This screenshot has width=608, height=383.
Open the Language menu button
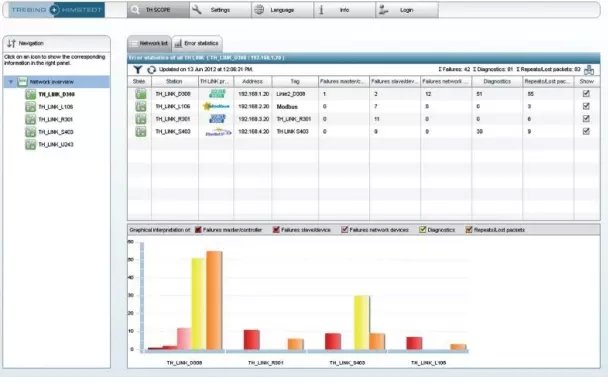coord(282,10)
